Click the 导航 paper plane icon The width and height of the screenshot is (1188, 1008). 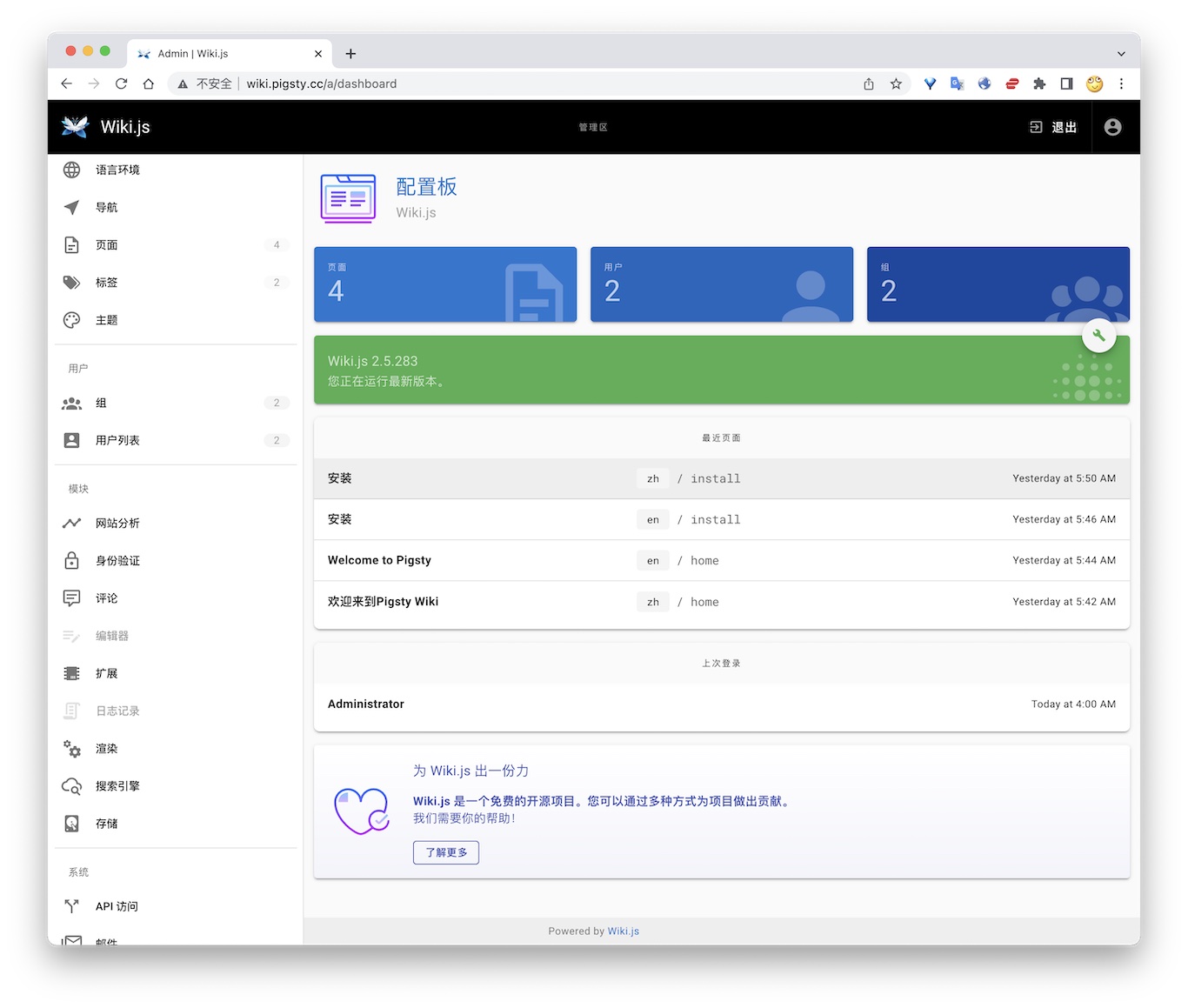[x=72, y=207]
